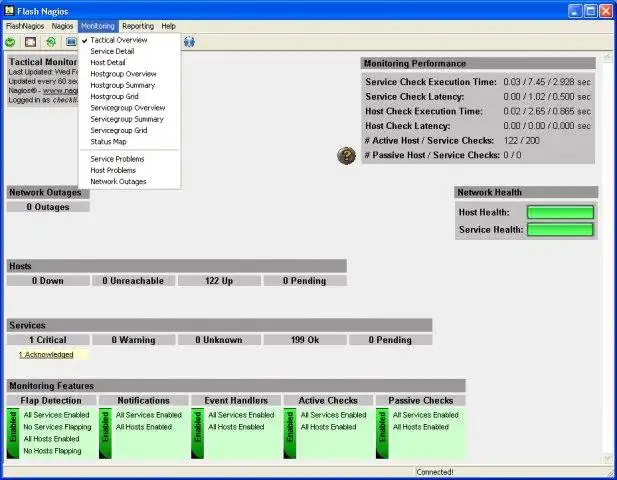Click the 199 Ok services cell
This screenshot has height=480, width=617.
(x=305, y=340)
